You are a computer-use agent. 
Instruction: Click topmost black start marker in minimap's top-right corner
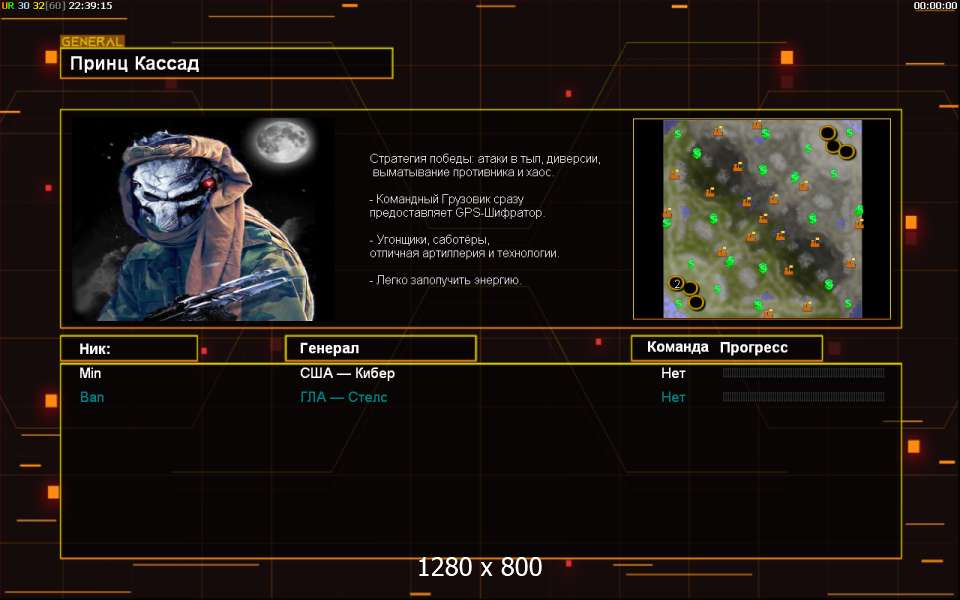click(x=828, y=133)
